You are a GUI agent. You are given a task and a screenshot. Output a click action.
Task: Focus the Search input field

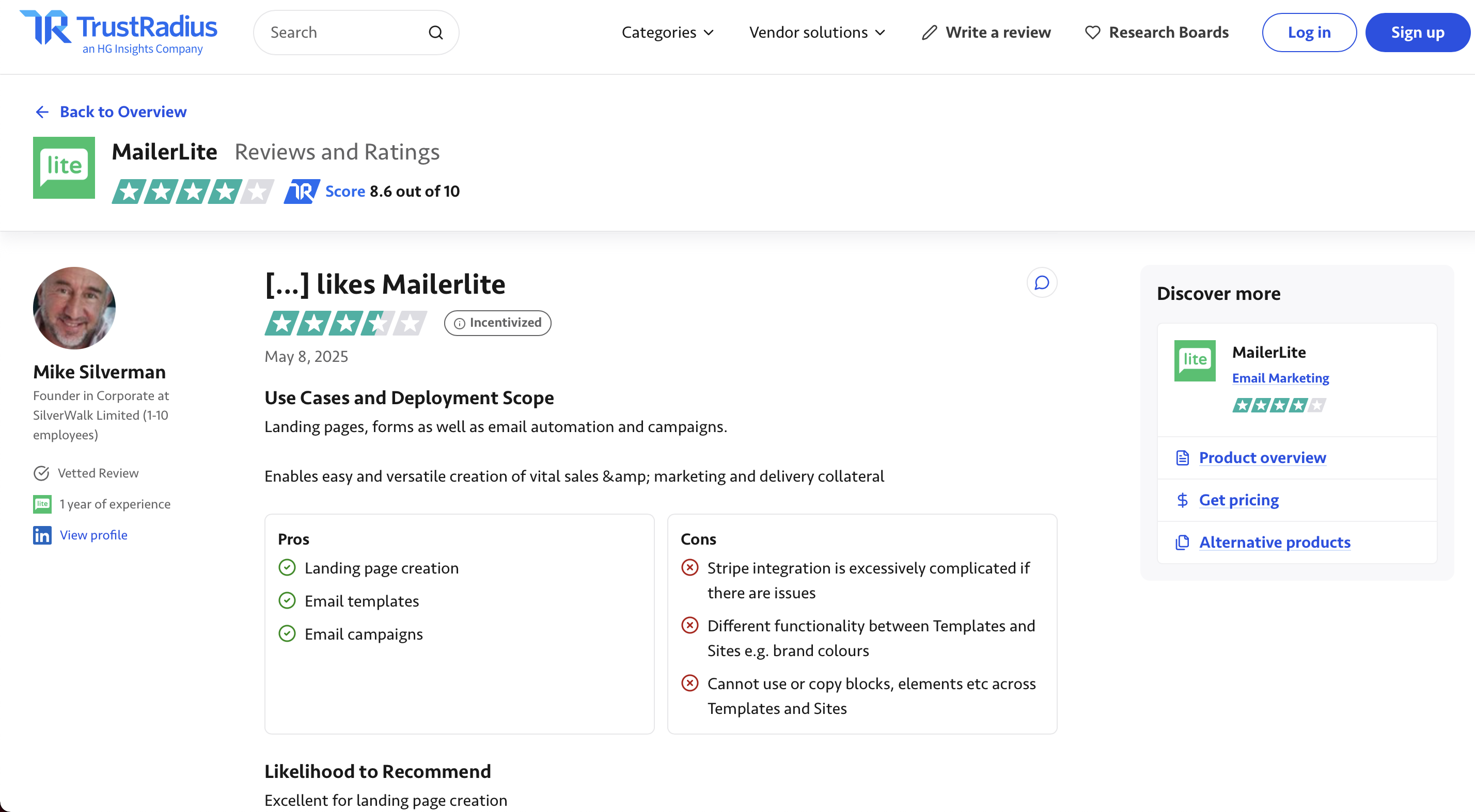(355, 33)
